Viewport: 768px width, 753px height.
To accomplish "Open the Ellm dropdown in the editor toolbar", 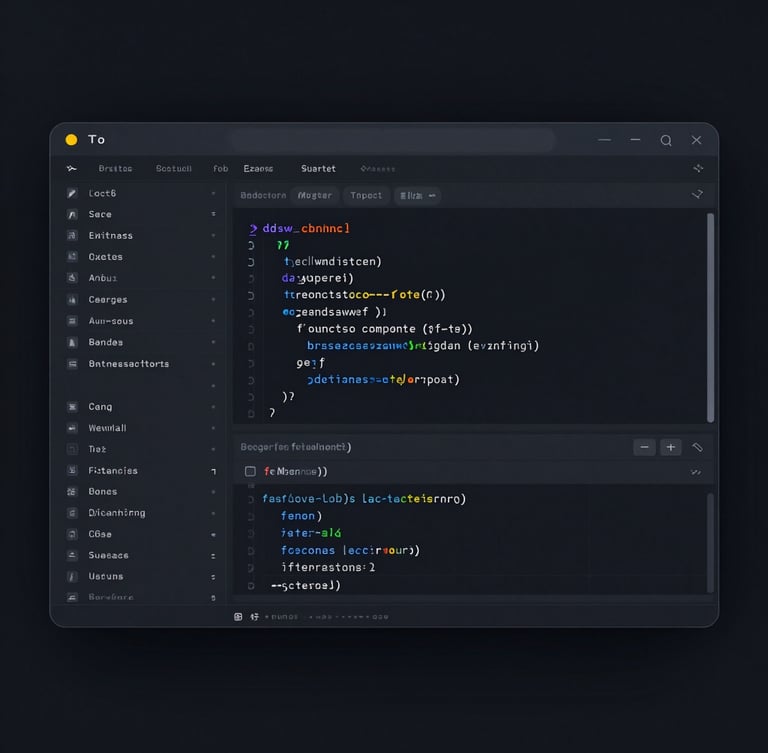I will pyautogui.click(x=417, y=195).
